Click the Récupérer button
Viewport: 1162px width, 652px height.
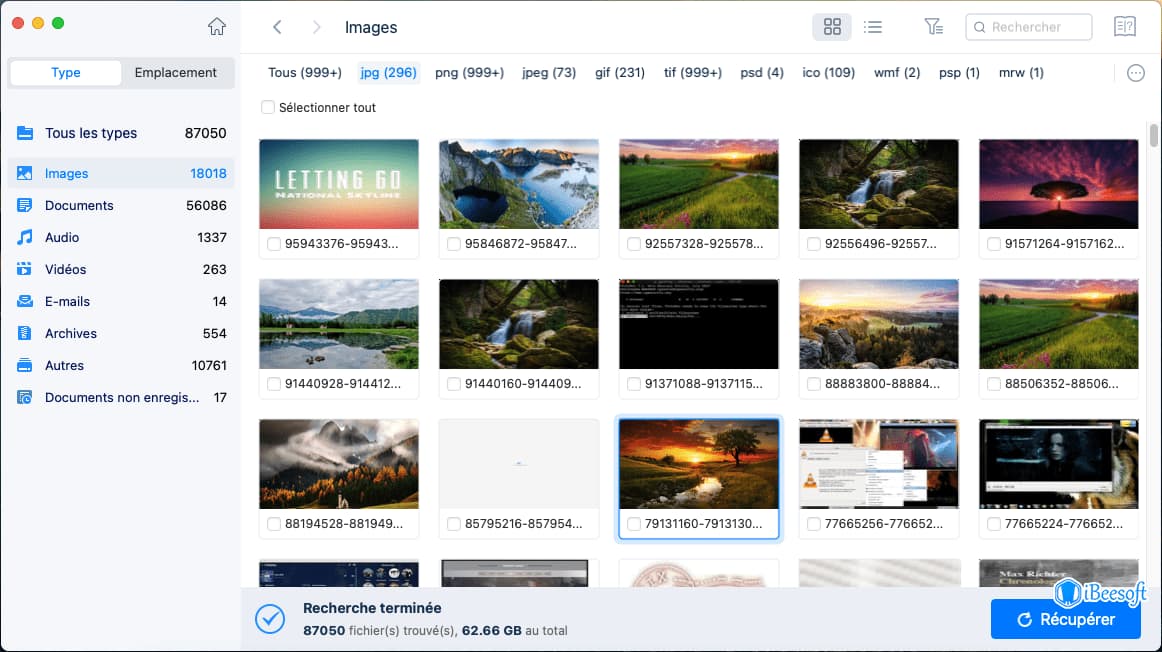1066,619
